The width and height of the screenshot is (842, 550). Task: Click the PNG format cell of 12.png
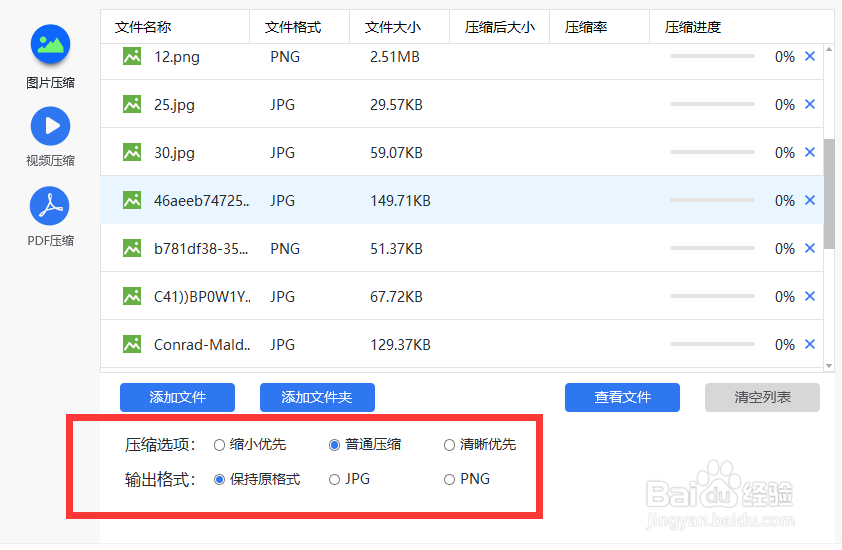[285, 56]
